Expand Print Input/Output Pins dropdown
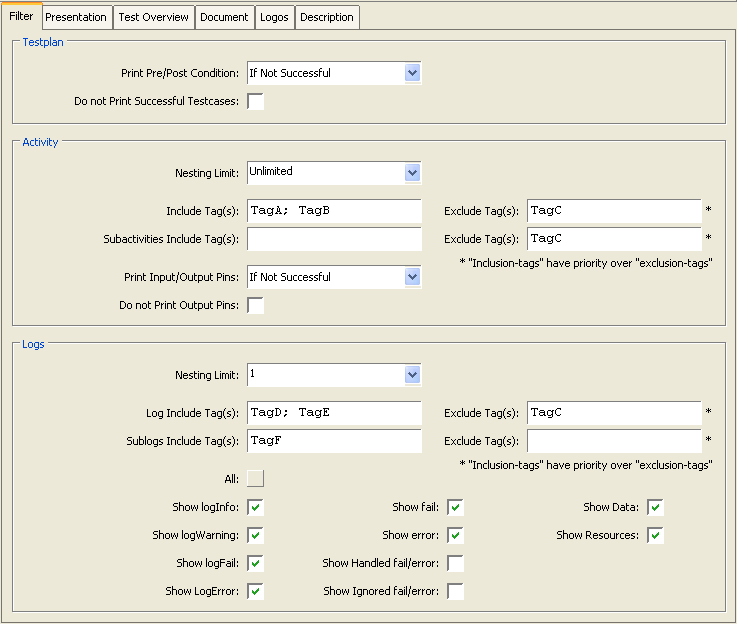This screenshot has height=624, width=737. pos(412,277)
